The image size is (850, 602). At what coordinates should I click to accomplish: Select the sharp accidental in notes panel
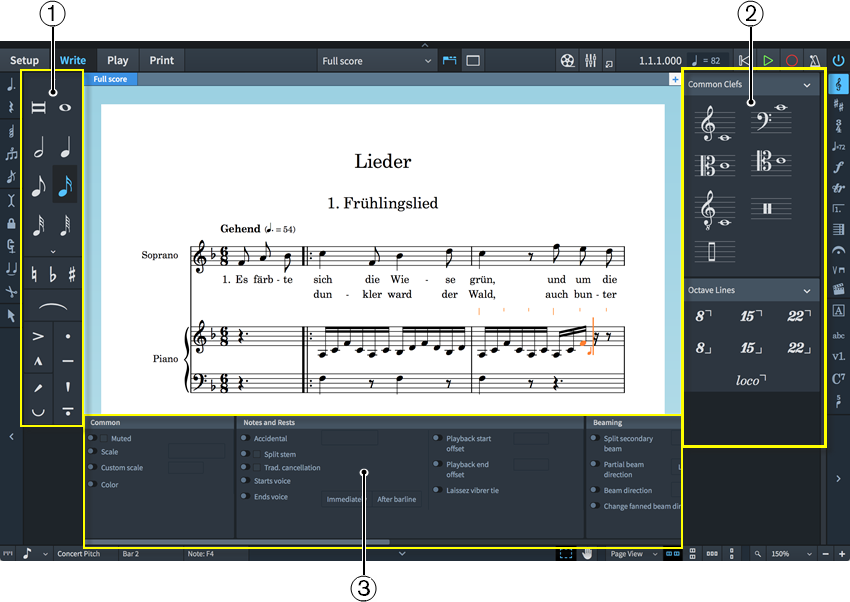point(72,274)
